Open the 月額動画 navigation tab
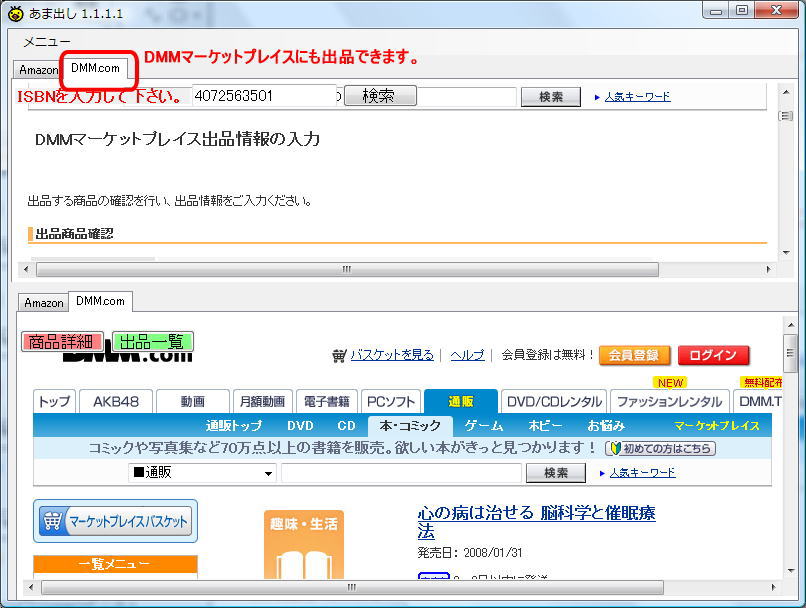This screenshot has width=806, height=608. click(x=263, y=401)
